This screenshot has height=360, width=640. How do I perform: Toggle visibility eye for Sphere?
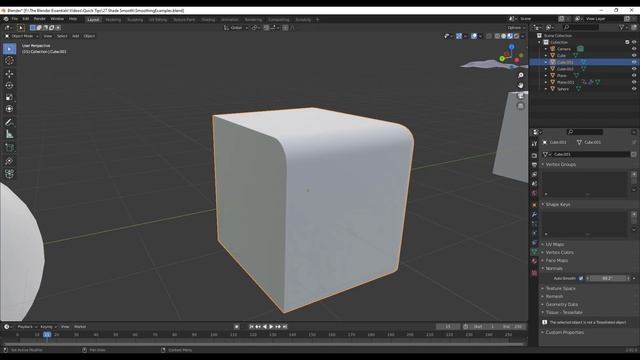pyautogui.click(x=634, y=89)
